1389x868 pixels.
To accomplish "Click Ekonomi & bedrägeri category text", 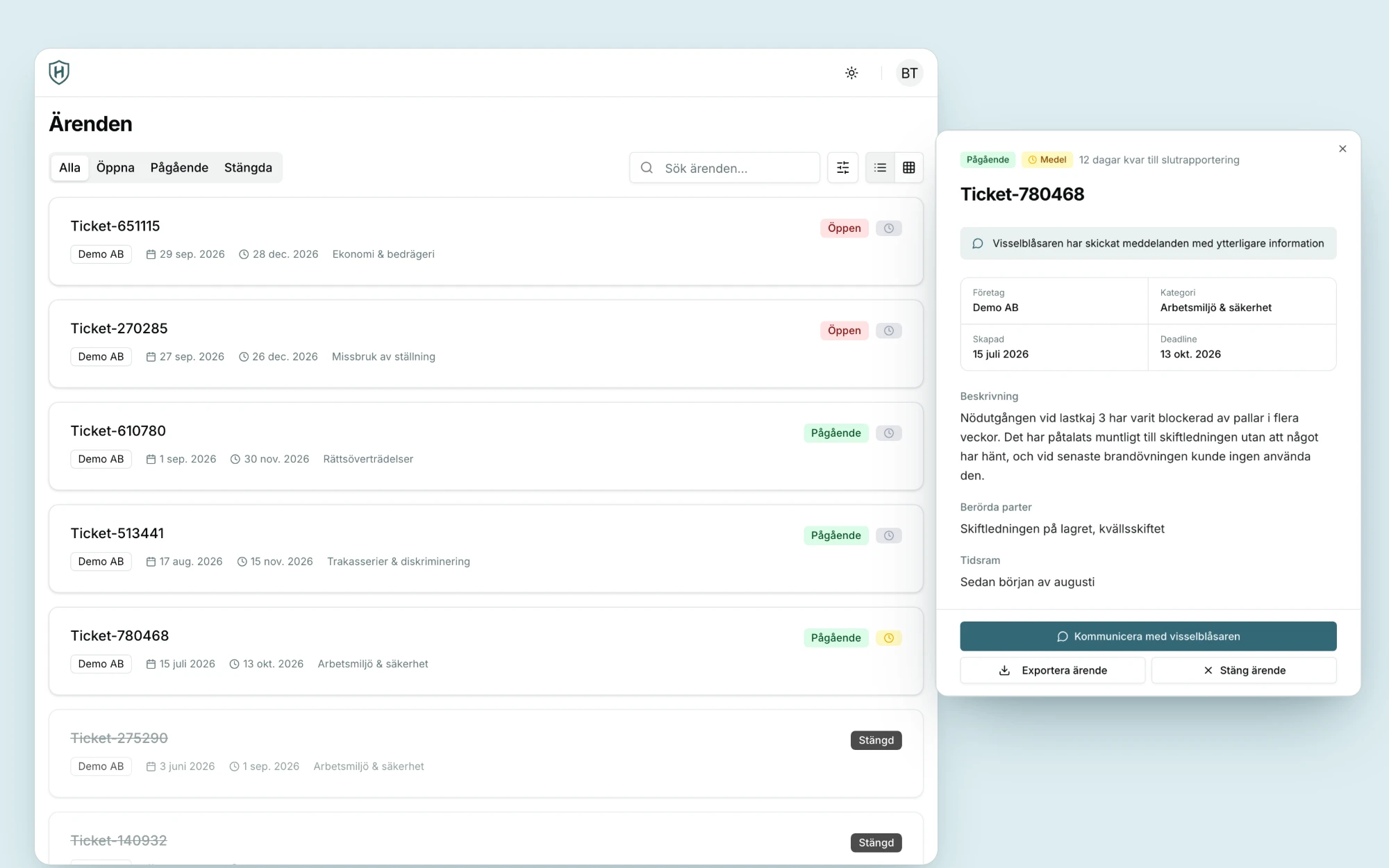I will point(383,254).
